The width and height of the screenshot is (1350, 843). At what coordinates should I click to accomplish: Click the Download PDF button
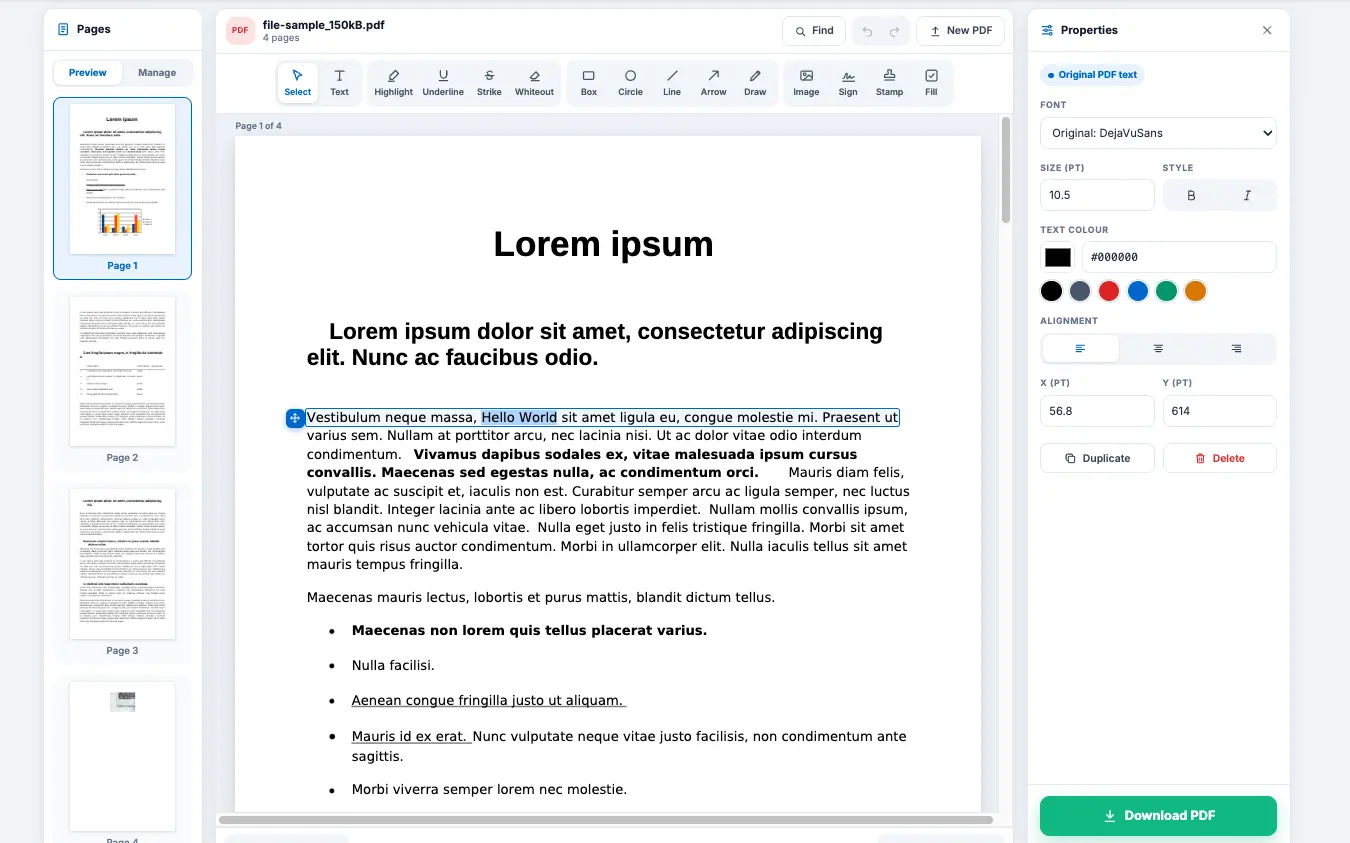tap(1158, 816)
